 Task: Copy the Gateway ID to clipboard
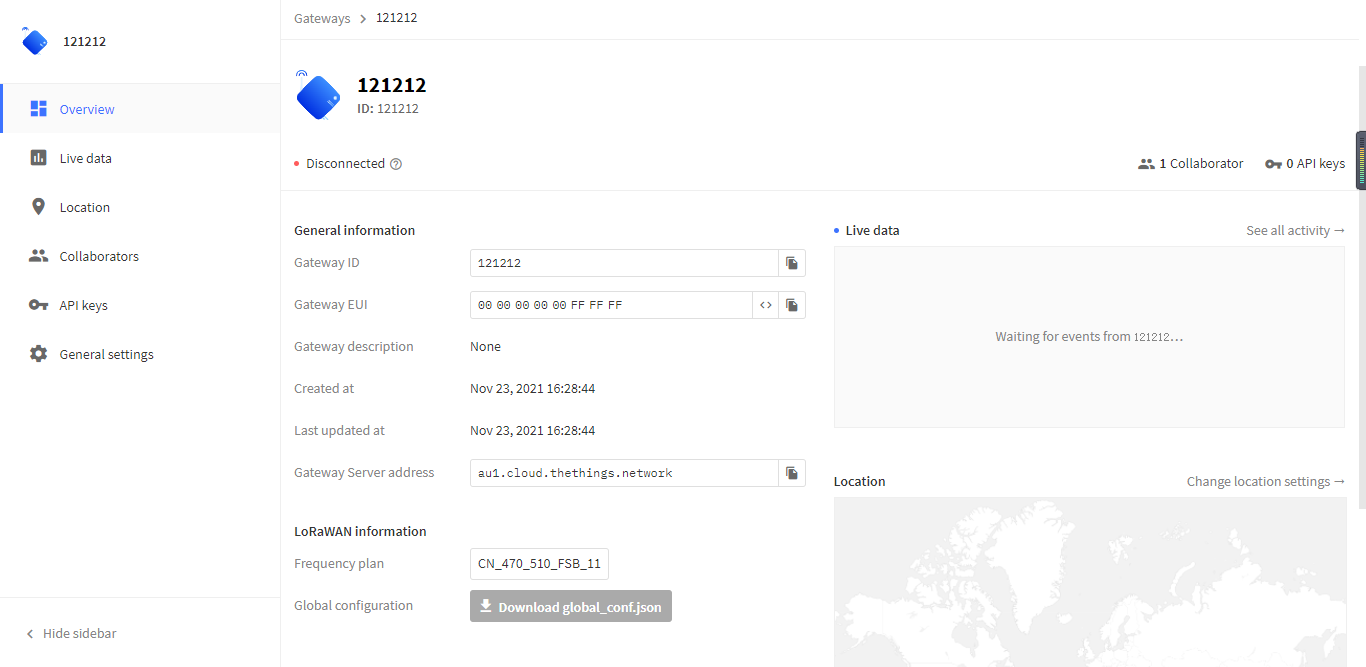(791, 263)
